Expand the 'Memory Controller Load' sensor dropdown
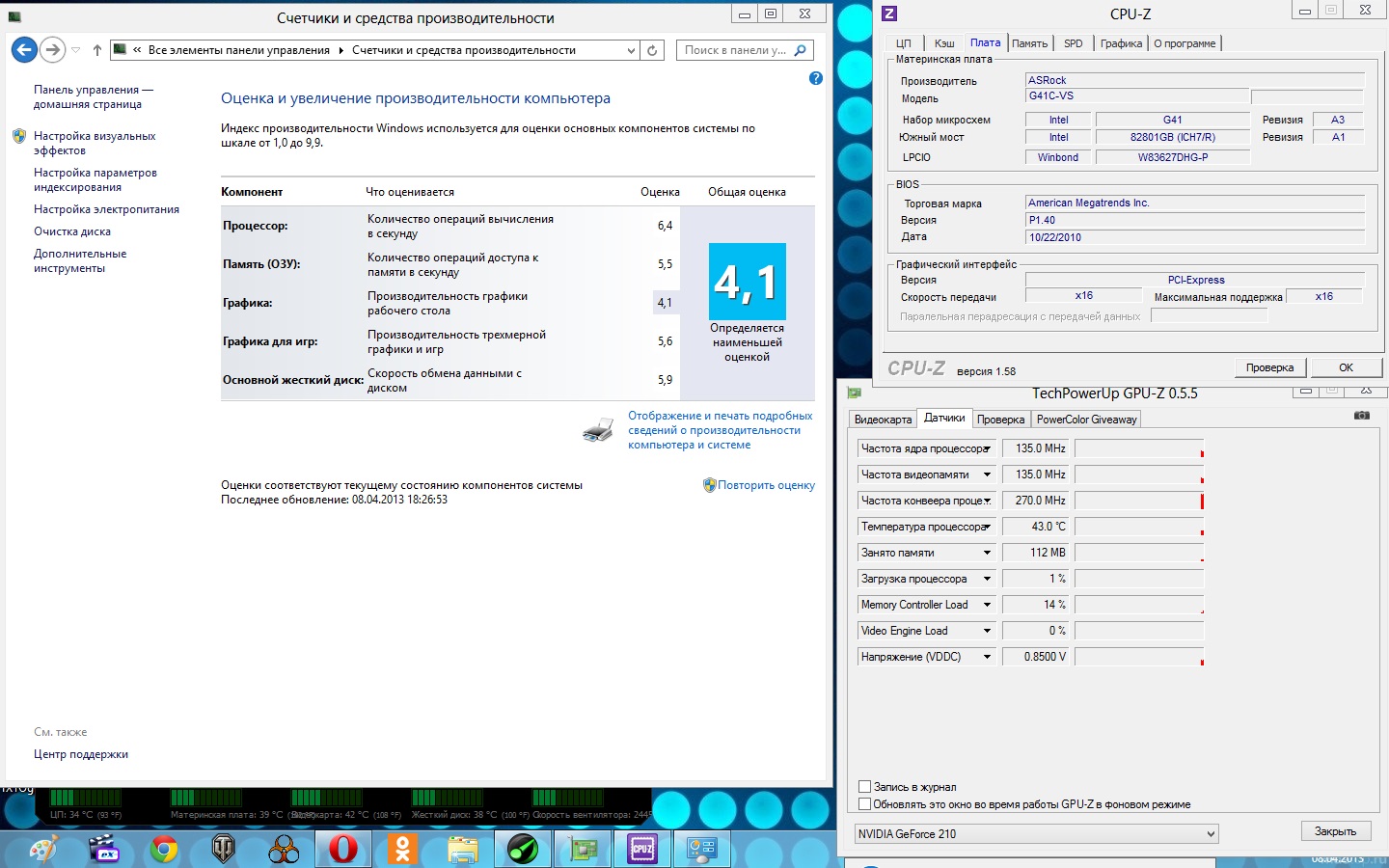Image resolution: width=1389 pixels, height=868 pixels. point(987,605)
